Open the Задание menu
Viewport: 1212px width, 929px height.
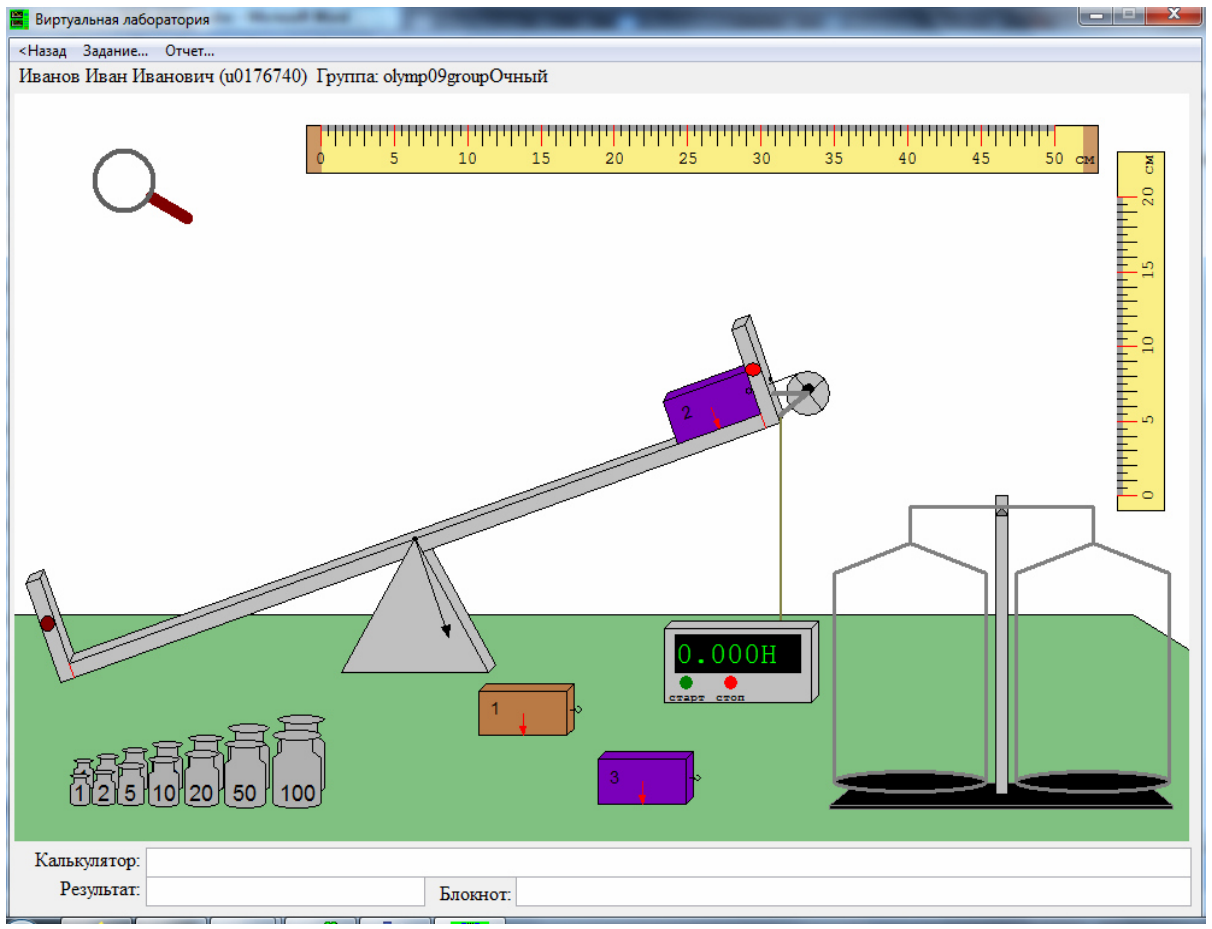pyautogui.click(x=115, y=51)
